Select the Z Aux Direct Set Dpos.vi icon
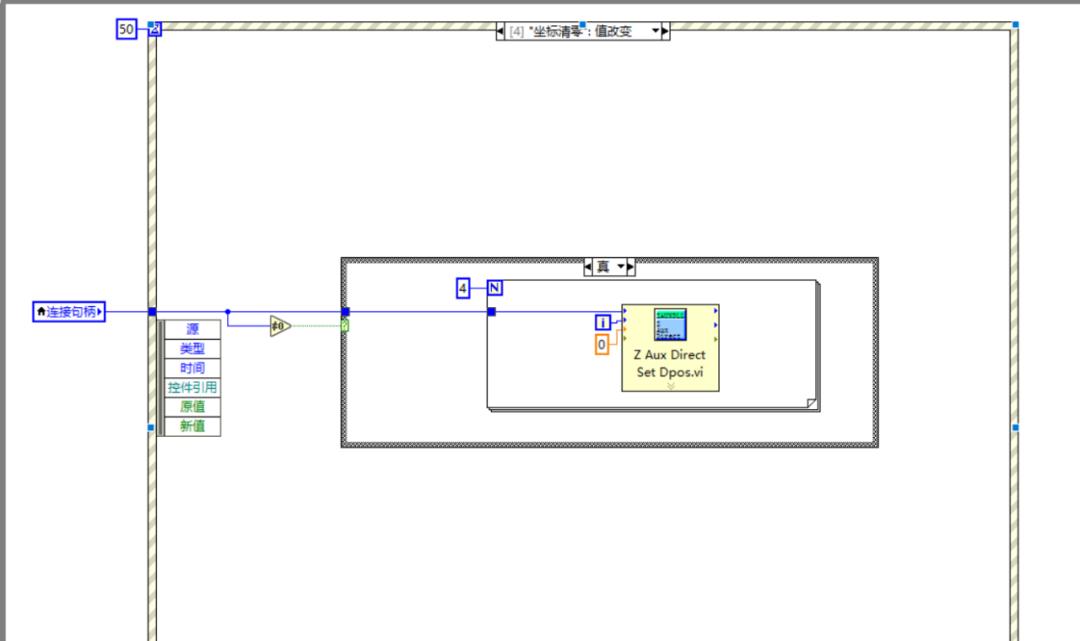1080x641 pixels. click(x=670, y=324)
